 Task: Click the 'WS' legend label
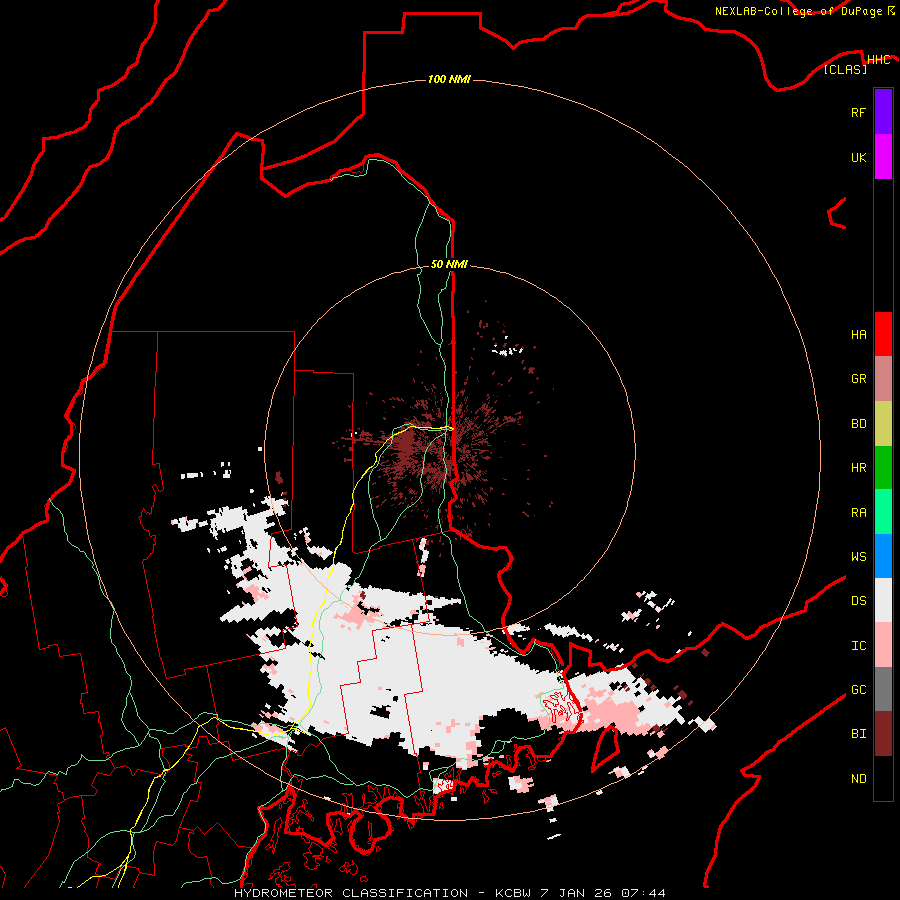click(x=858, y=557)
